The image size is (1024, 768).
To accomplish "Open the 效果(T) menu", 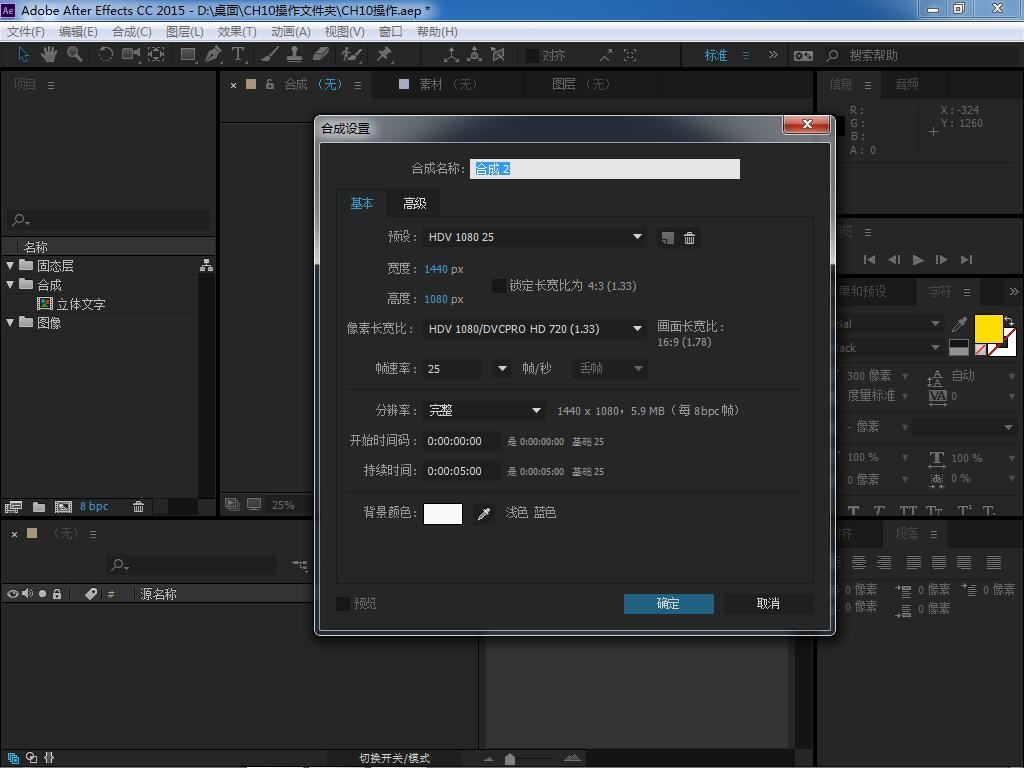I will [x=237, y=31].
